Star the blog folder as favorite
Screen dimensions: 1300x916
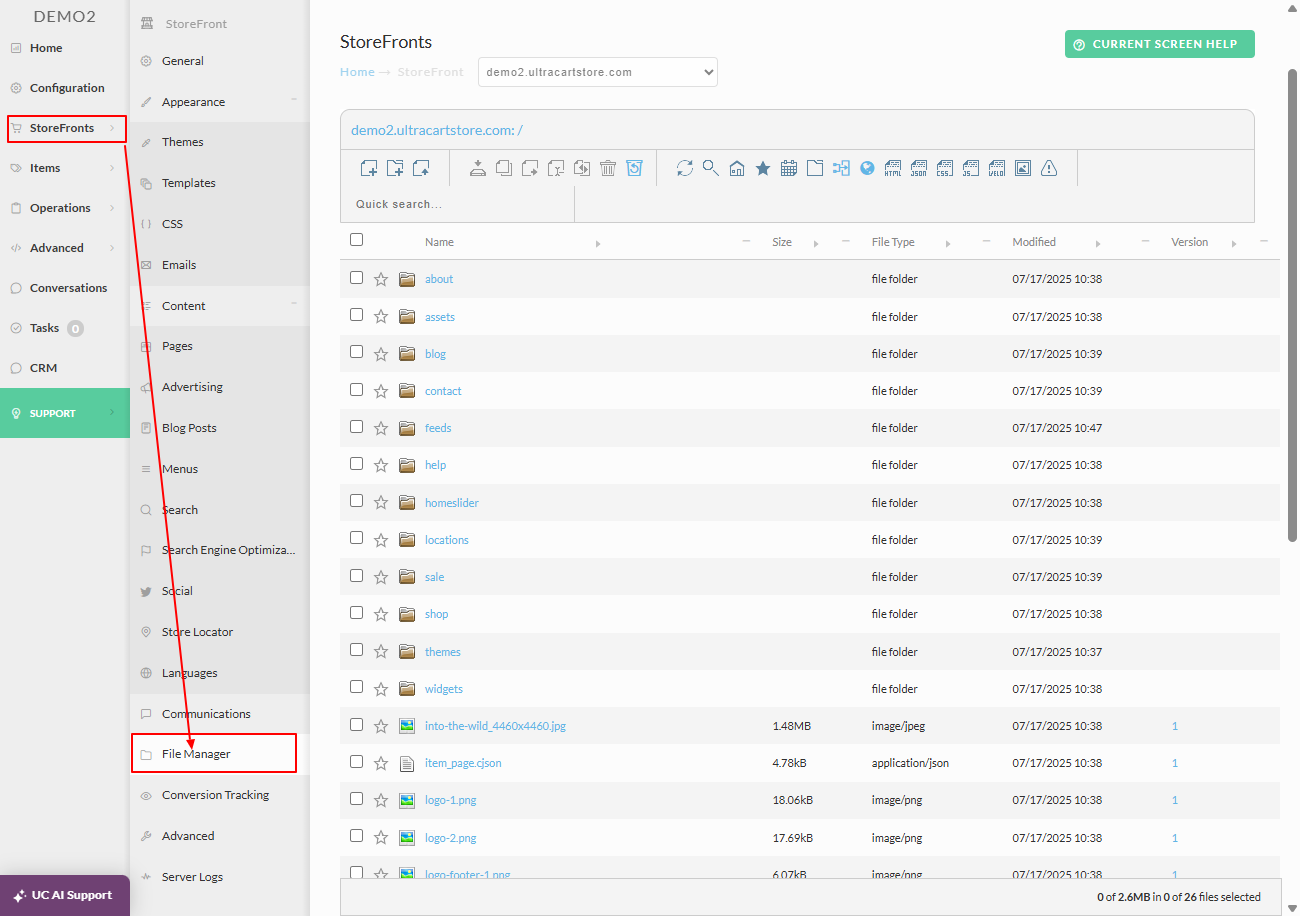pos(381,354)
